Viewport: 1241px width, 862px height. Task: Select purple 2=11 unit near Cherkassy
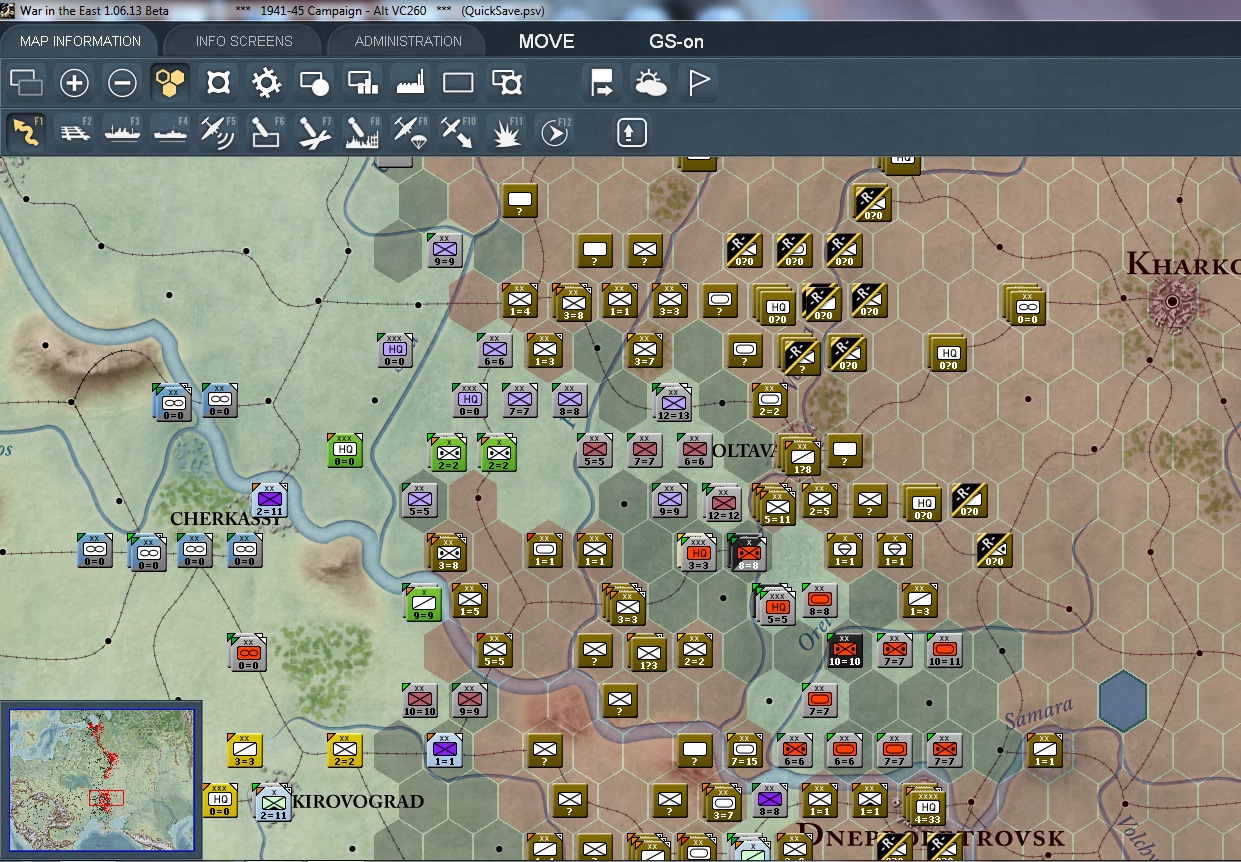tap(270, 499)
